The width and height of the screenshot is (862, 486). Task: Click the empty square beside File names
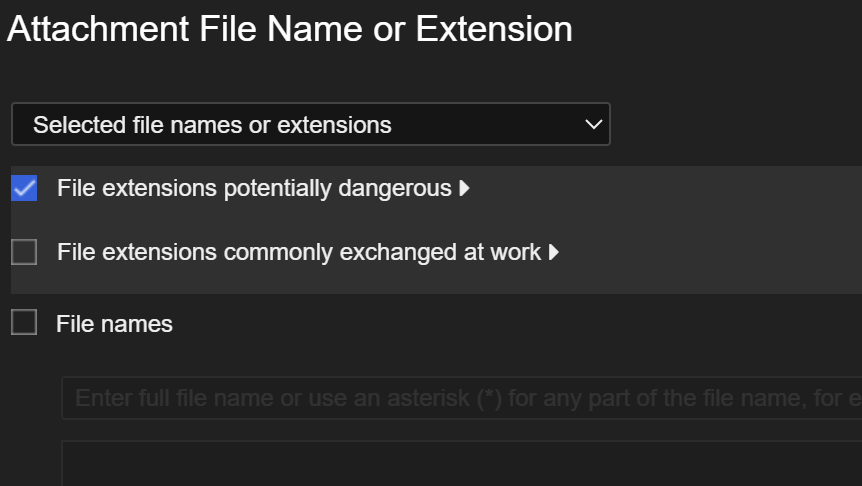24,323
